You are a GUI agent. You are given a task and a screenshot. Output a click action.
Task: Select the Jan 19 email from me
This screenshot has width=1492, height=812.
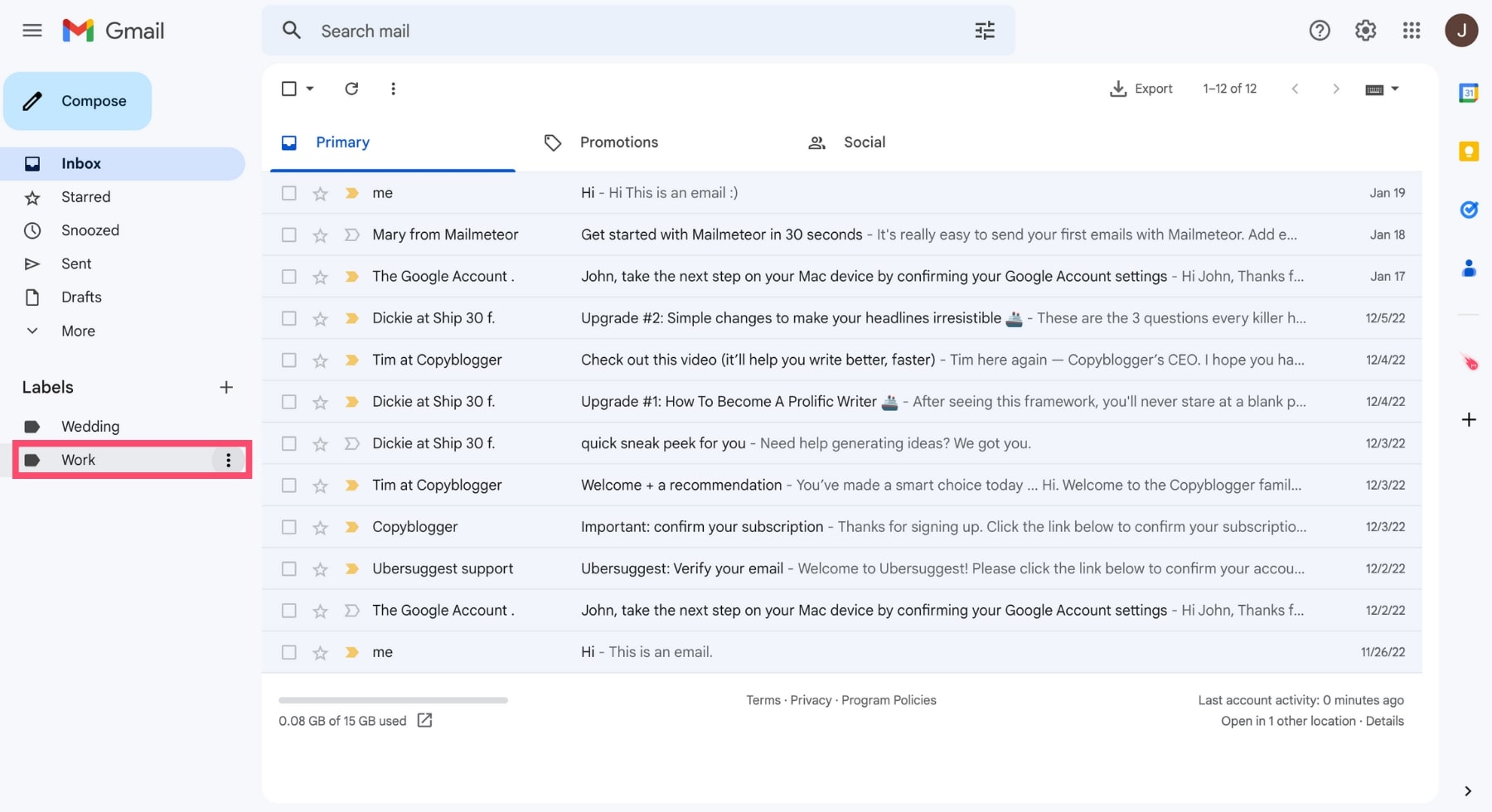288,193
